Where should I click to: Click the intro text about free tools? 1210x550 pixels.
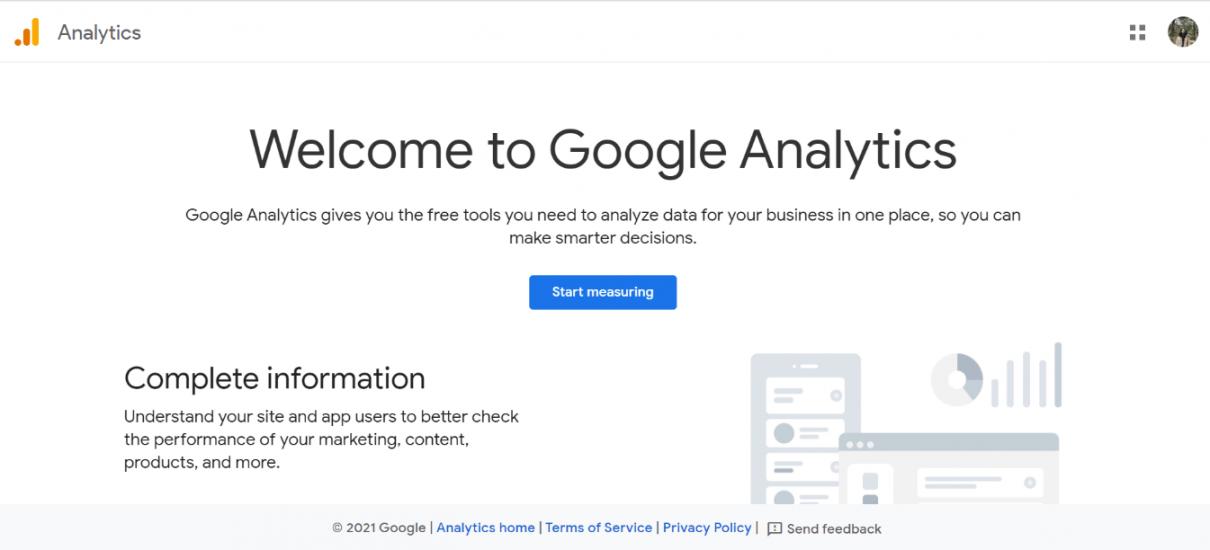[603, 226]
